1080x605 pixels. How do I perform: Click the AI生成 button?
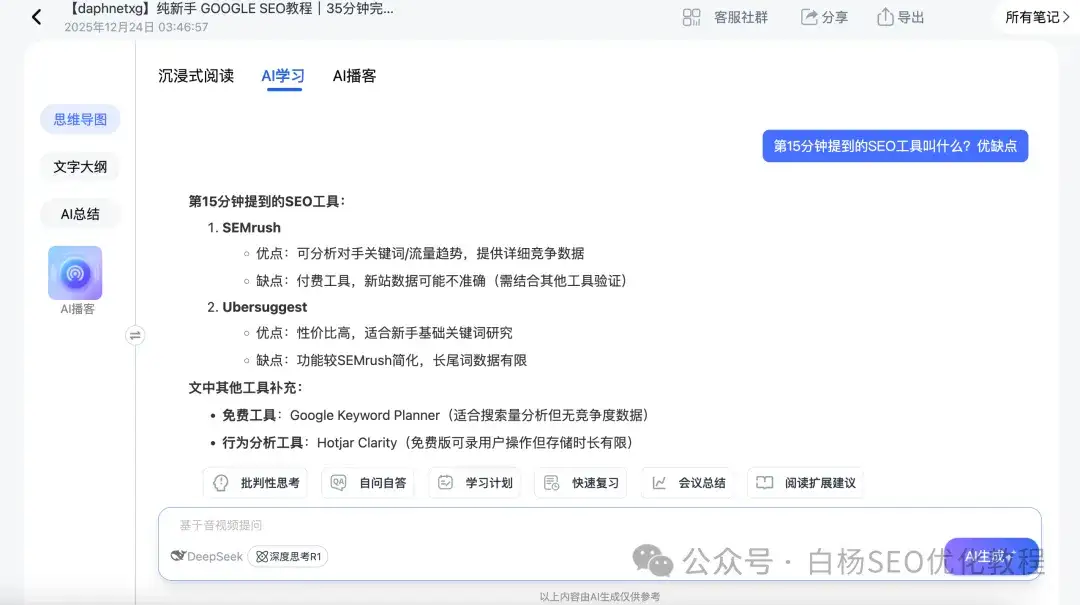click(x=991, y=556)
